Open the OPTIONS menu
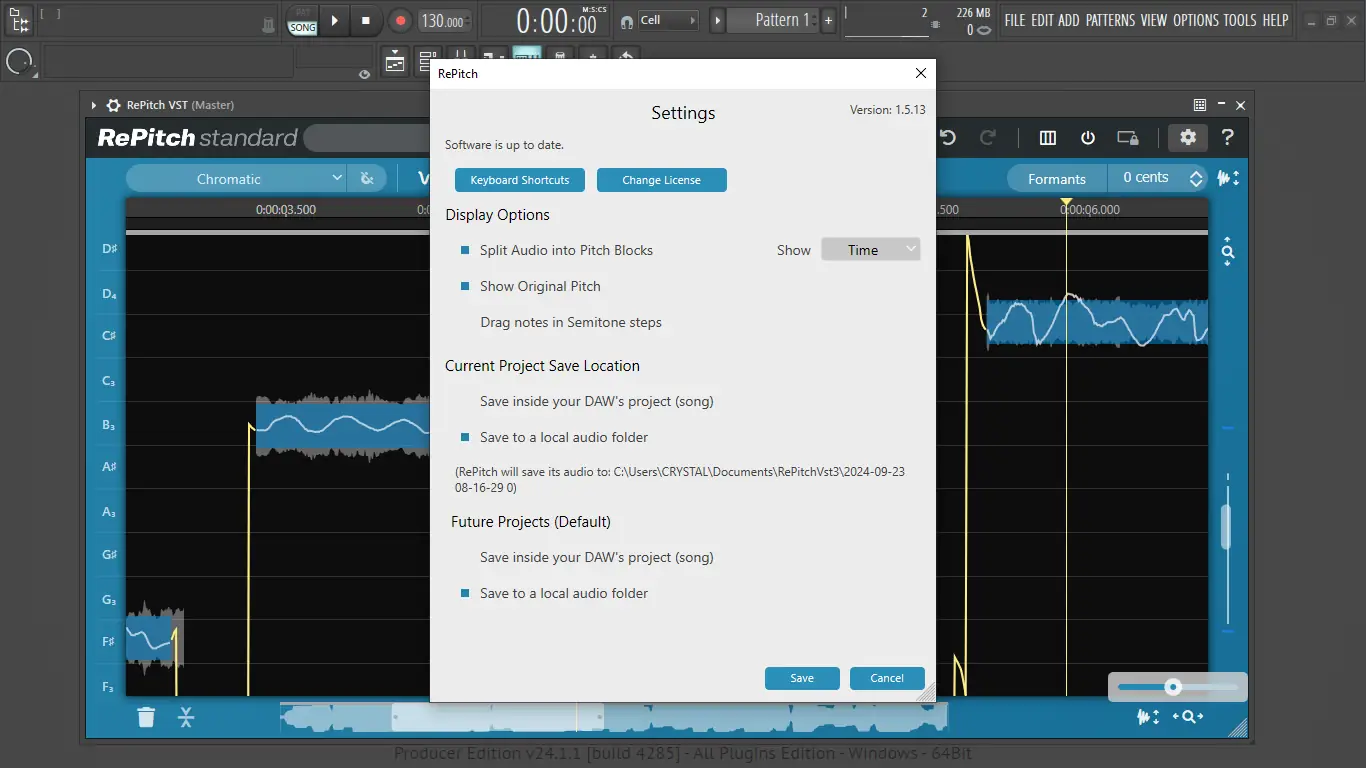Screen dimensions: 1366x768 [1196, 20]
